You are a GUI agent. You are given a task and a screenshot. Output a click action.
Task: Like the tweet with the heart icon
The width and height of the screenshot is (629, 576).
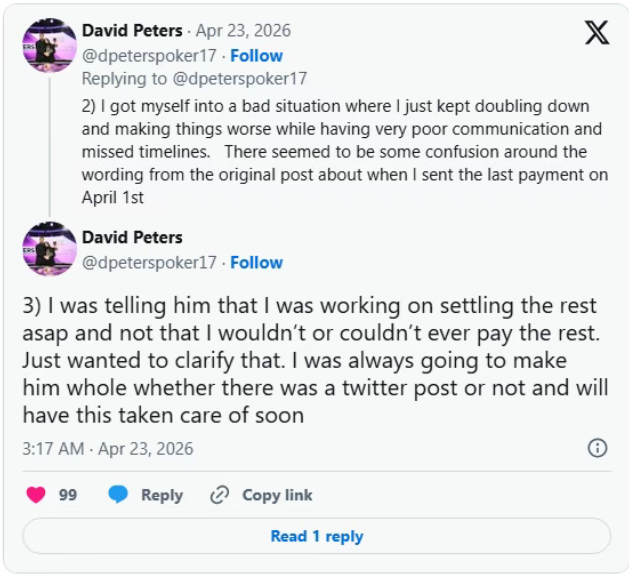pyautogui.click(x=36, y=495)
